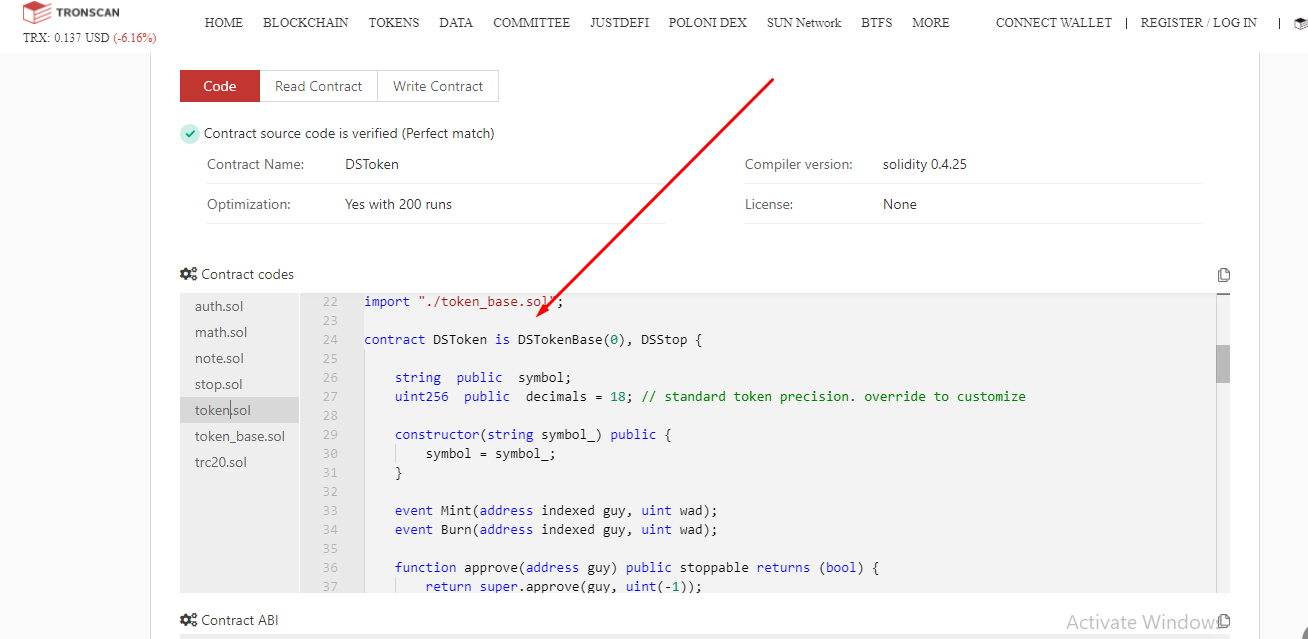Click the symbol = symbol_ assignment line
Screen dimensions: 1308x639
[490, 453]
